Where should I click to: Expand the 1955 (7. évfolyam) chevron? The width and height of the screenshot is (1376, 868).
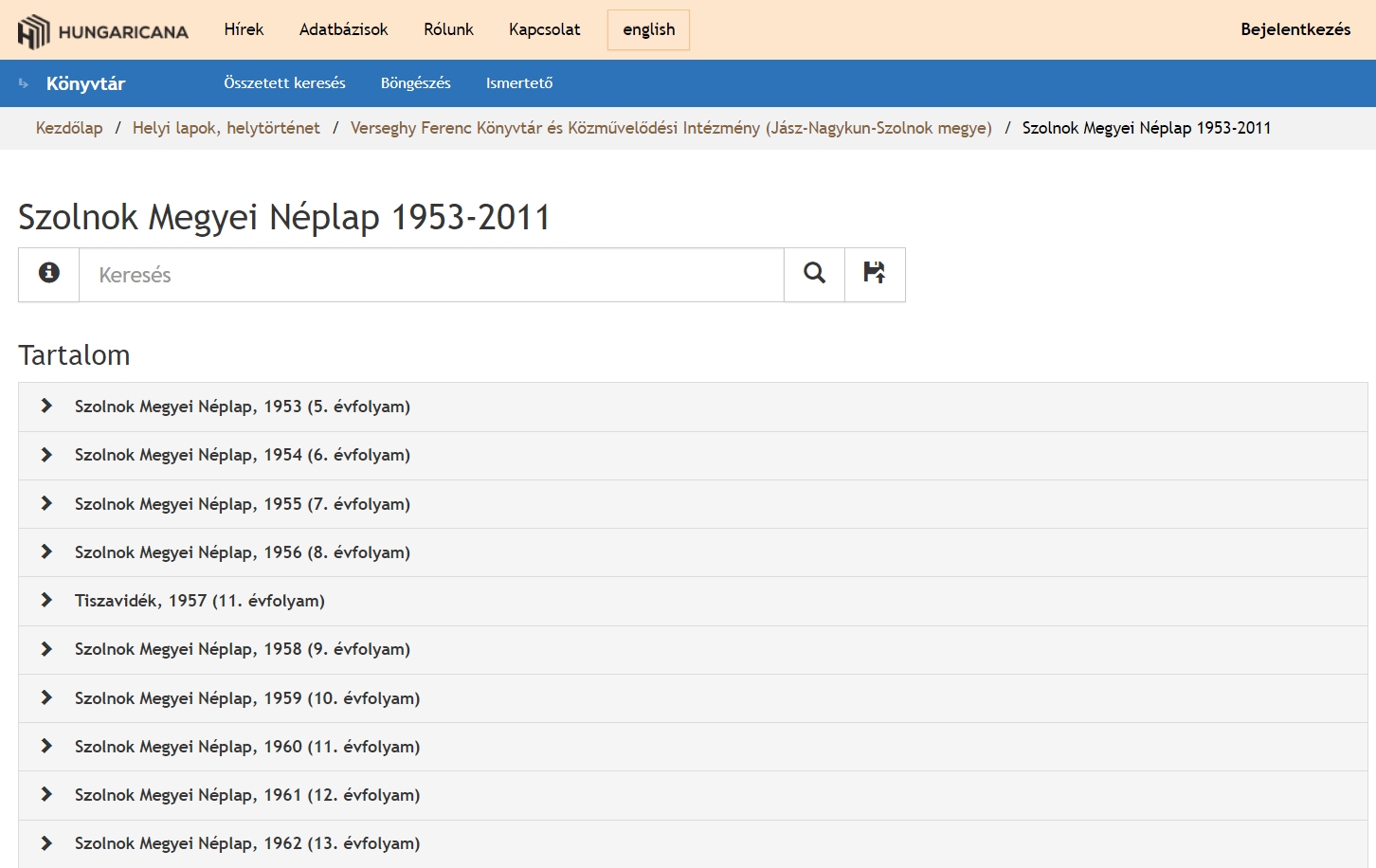click(x=46, y=503)
